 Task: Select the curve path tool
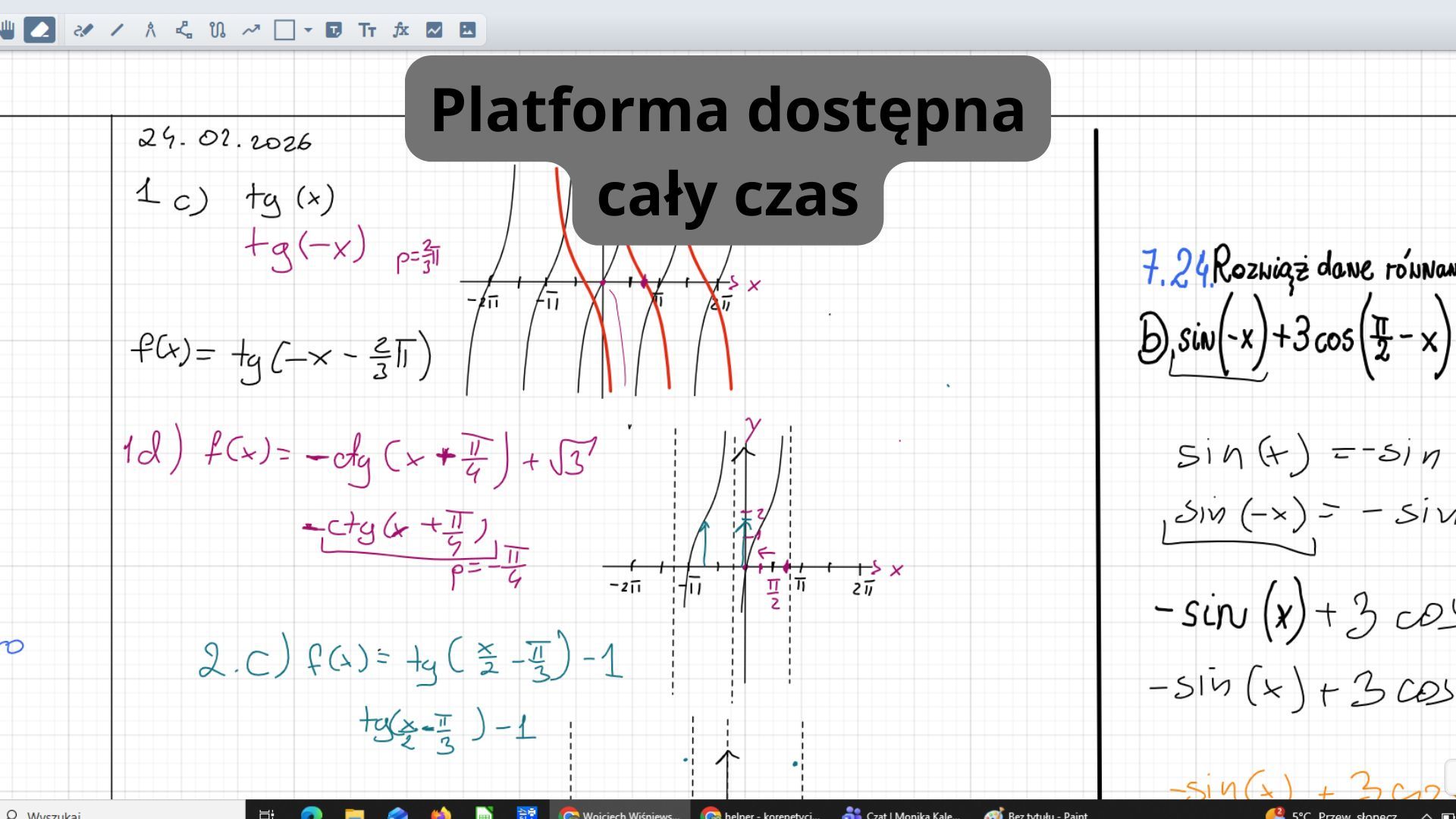click(218, 30)
